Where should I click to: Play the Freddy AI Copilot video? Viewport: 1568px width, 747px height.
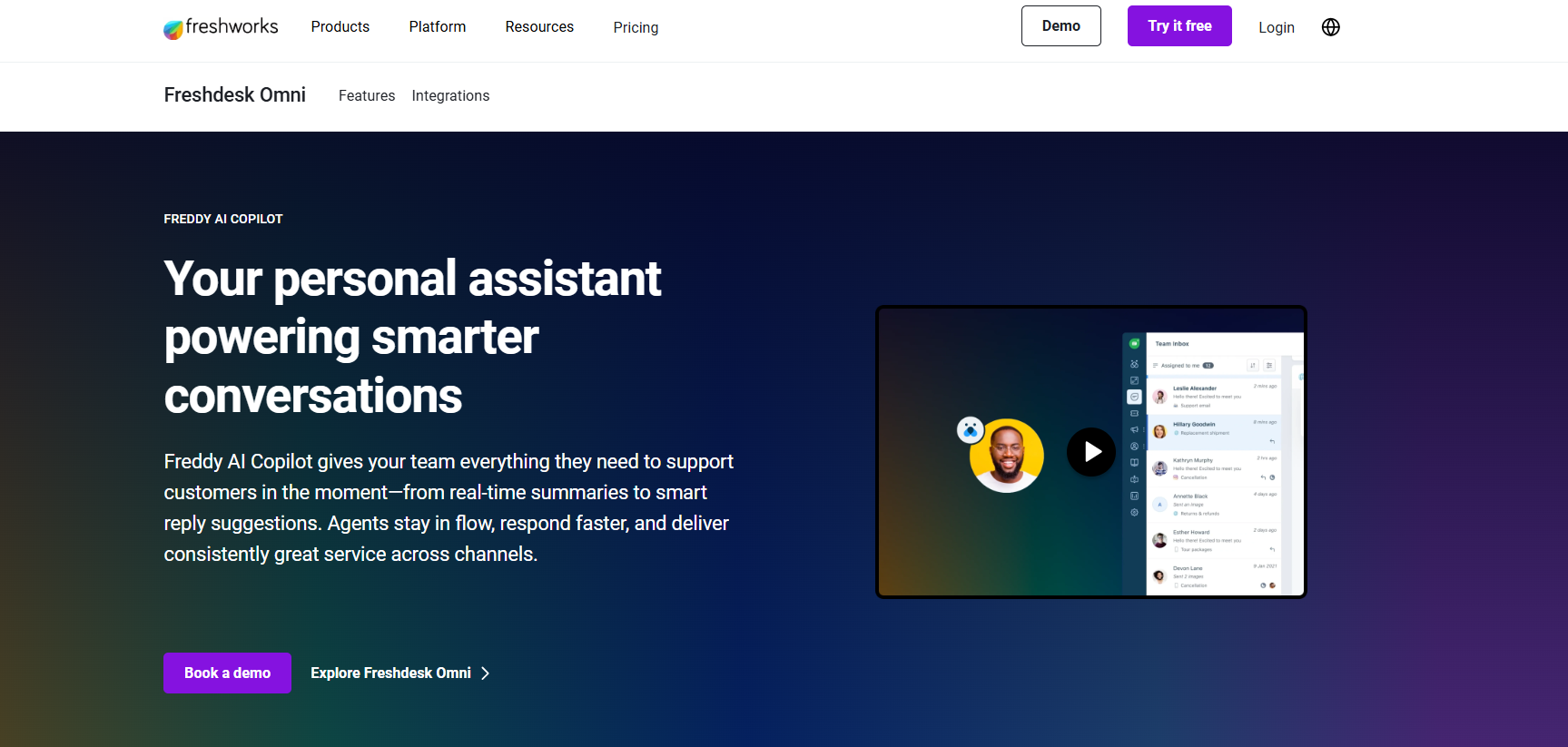point(1090,452)
